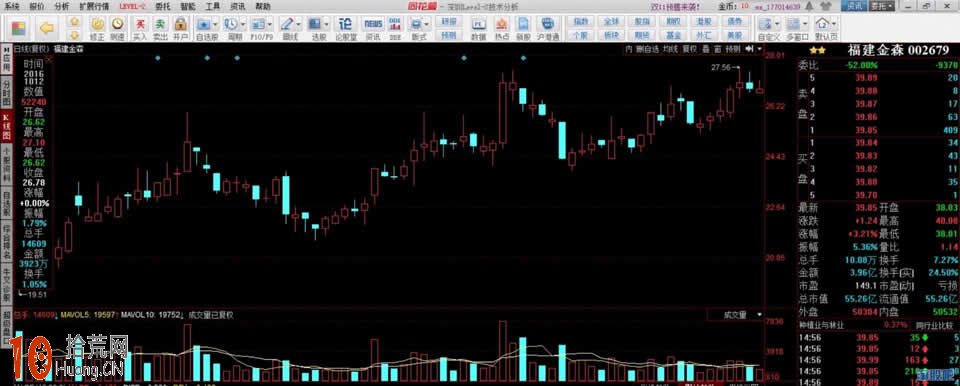Open the 分析 menu
Viewport: 960px width, 386px height.
[x=61, y=6]
